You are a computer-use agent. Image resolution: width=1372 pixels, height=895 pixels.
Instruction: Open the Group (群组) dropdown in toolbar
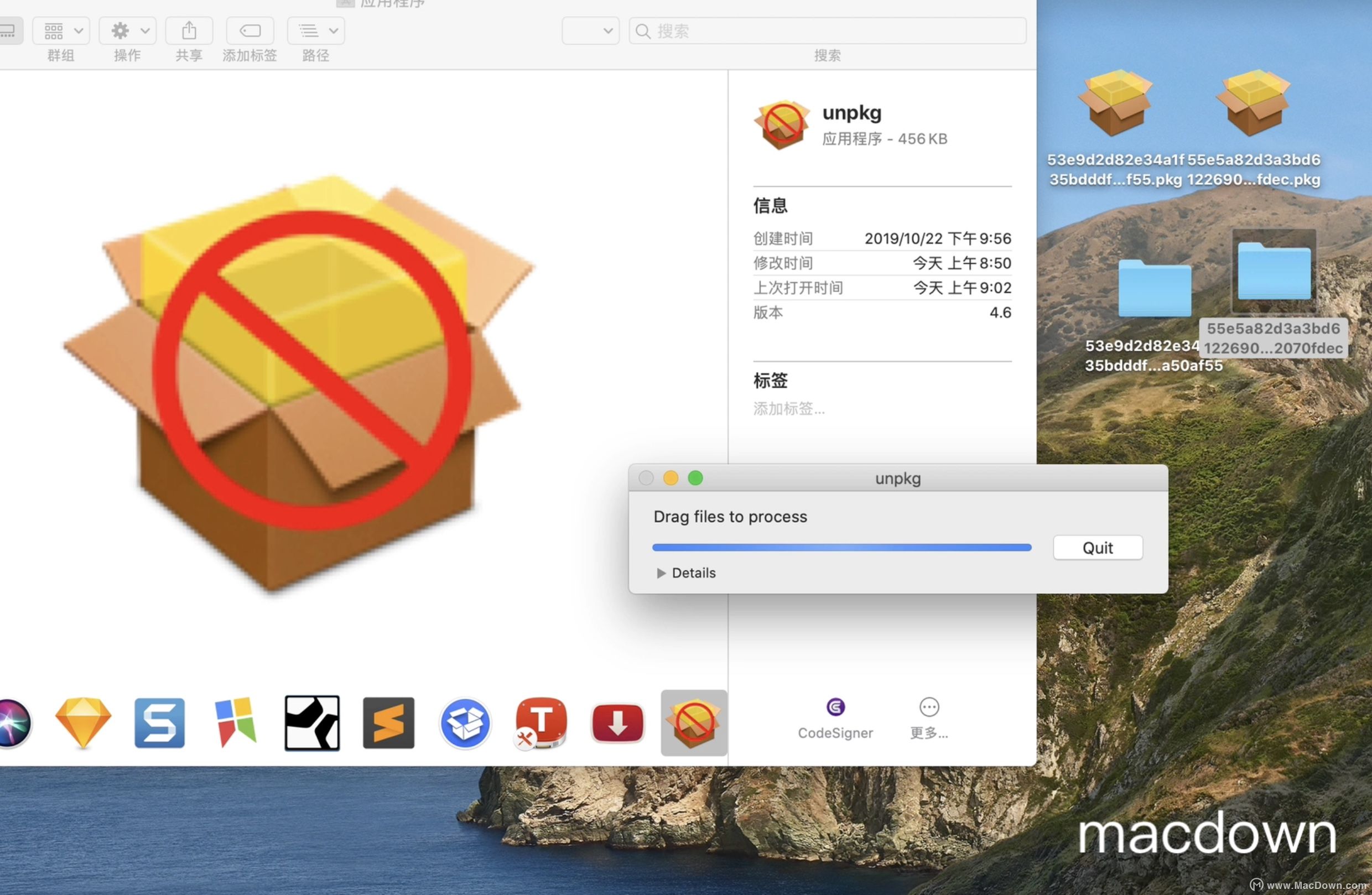click(61, 30)
